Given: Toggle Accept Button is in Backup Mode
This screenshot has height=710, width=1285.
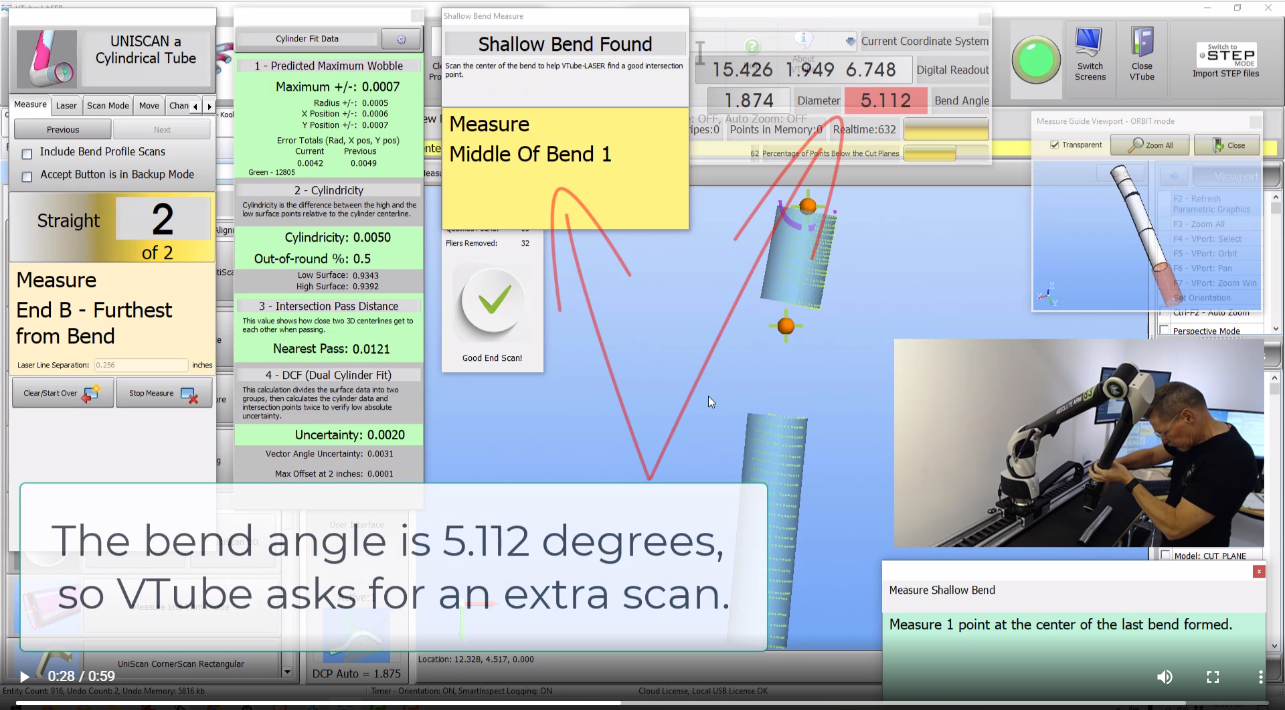Looking at the screenshot, I should [x=27, y=175].
